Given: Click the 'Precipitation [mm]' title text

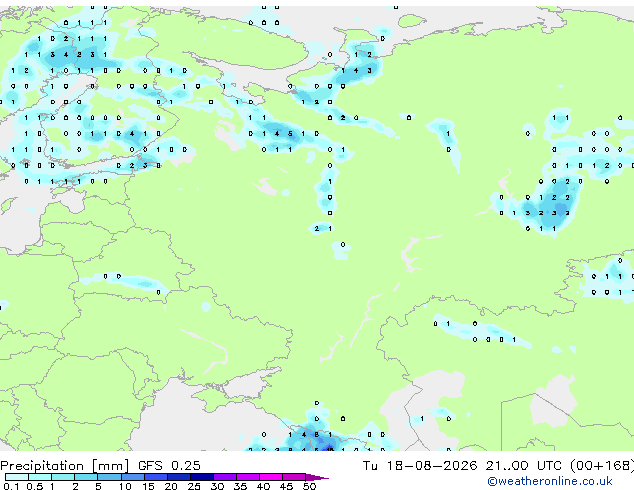Looking at the screenshot, I should pos(65,466).
